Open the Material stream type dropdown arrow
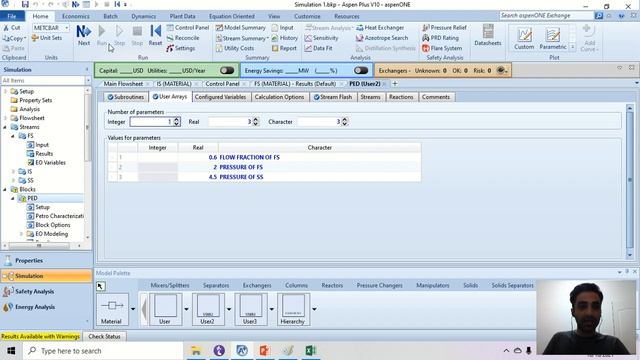The width and height of the screenshot is (640, 360). (x=133, y=309)
